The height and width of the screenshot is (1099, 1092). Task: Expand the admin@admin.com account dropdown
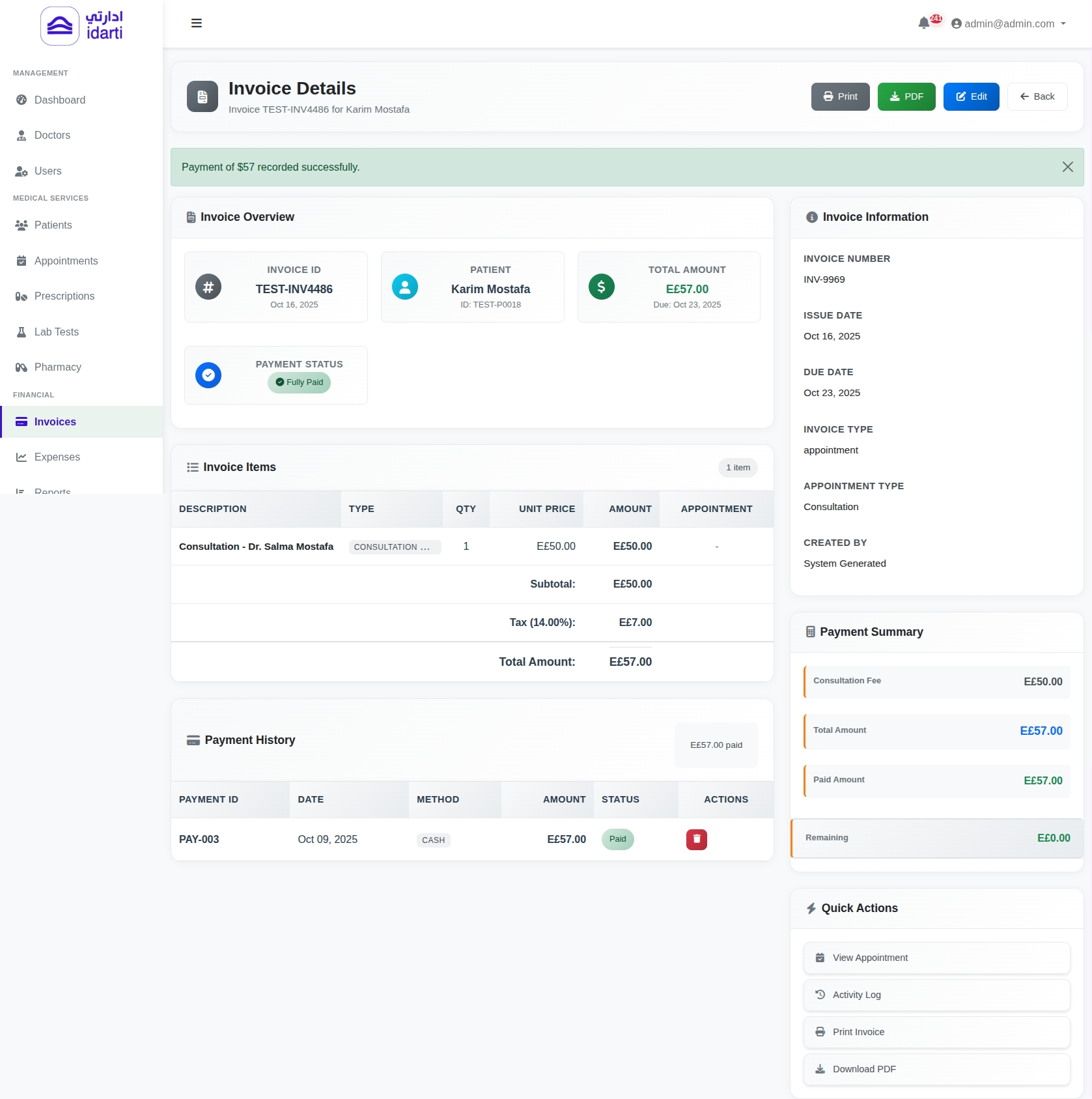pyautogui.click(x=1008, y=23)
